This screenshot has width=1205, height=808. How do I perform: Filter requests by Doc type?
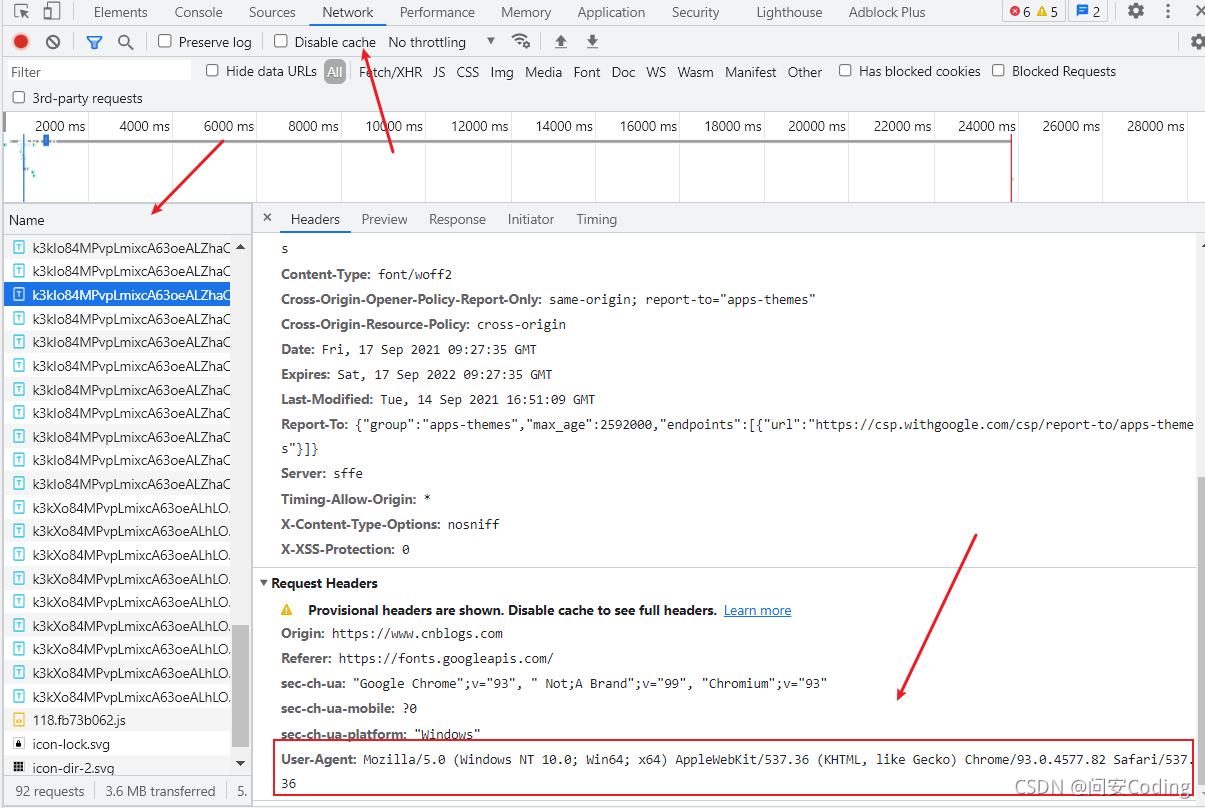[623, 71]
